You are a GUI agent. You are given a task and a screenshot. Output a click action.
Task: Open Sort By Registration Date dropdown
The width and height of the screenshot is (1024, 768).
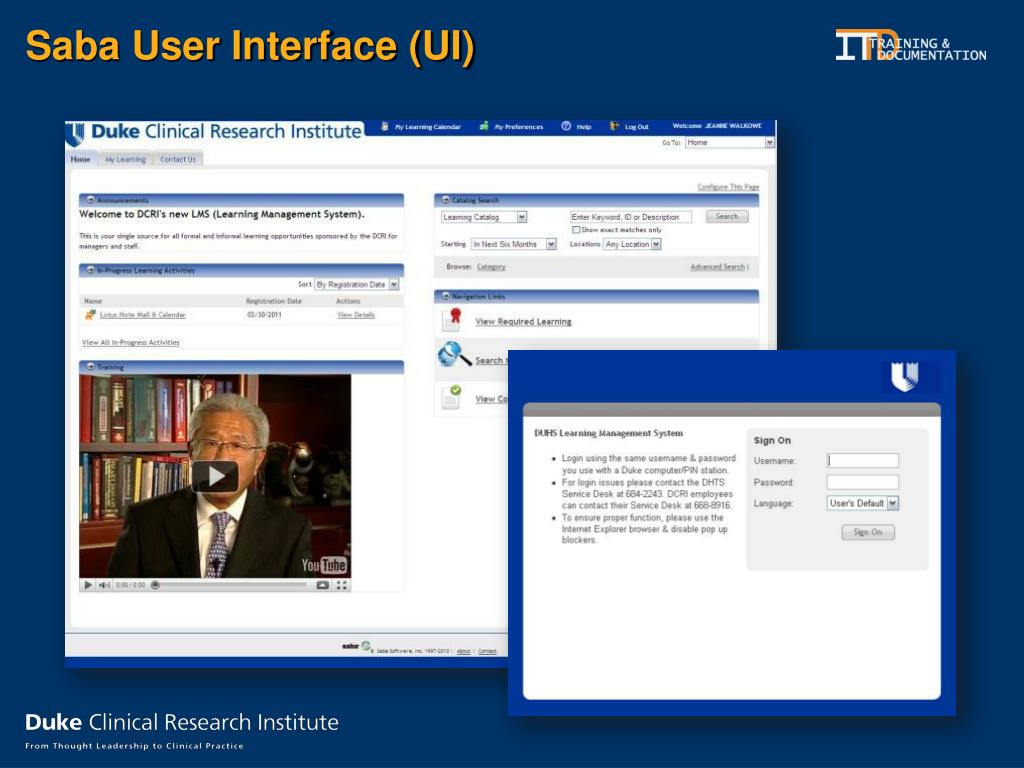357,285
